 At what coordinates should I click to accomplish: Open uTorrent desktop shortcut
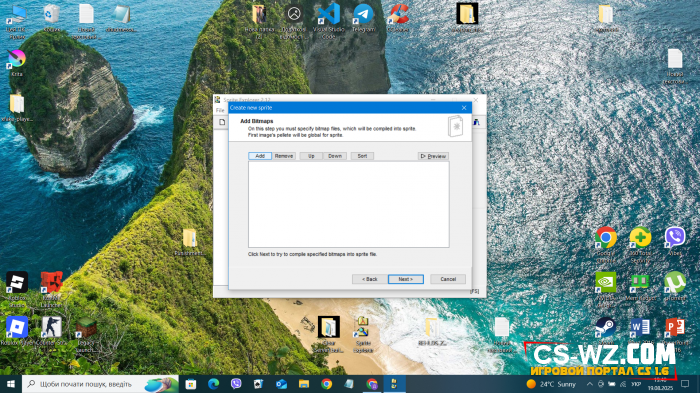675,286
